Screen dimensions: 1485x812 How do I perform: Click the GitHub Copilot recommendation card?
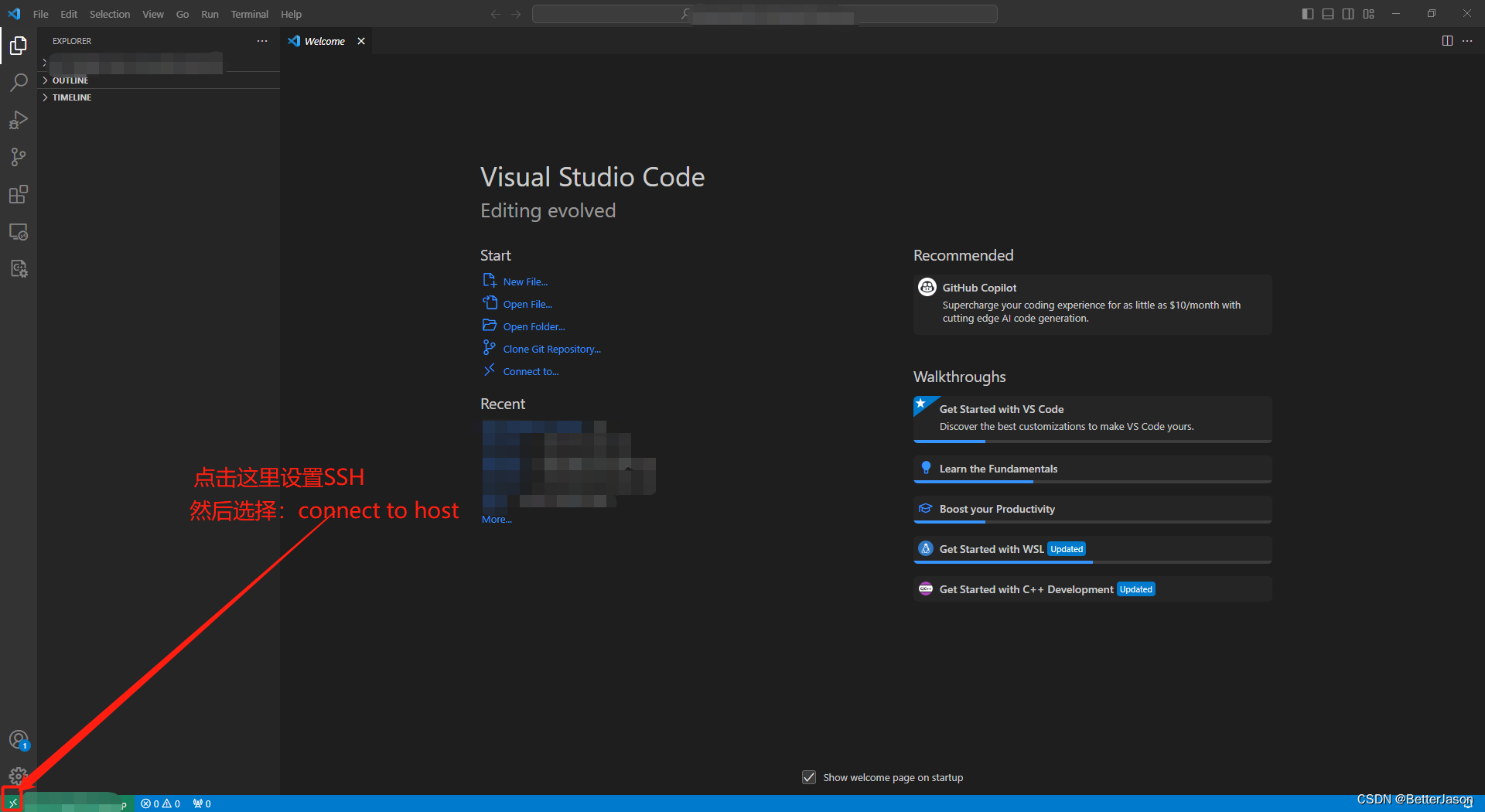pos(1092,305)
